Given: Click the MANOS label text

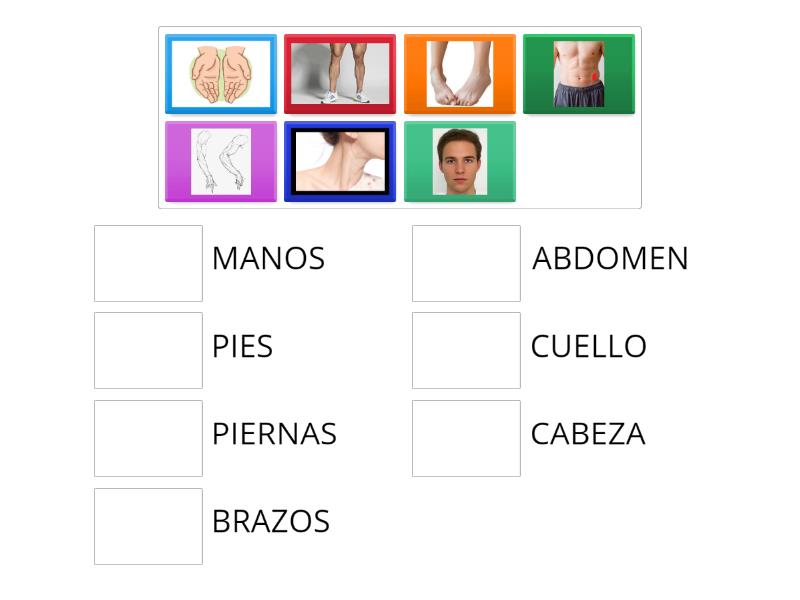Looking at the screenshot, I should pos(267,258).
